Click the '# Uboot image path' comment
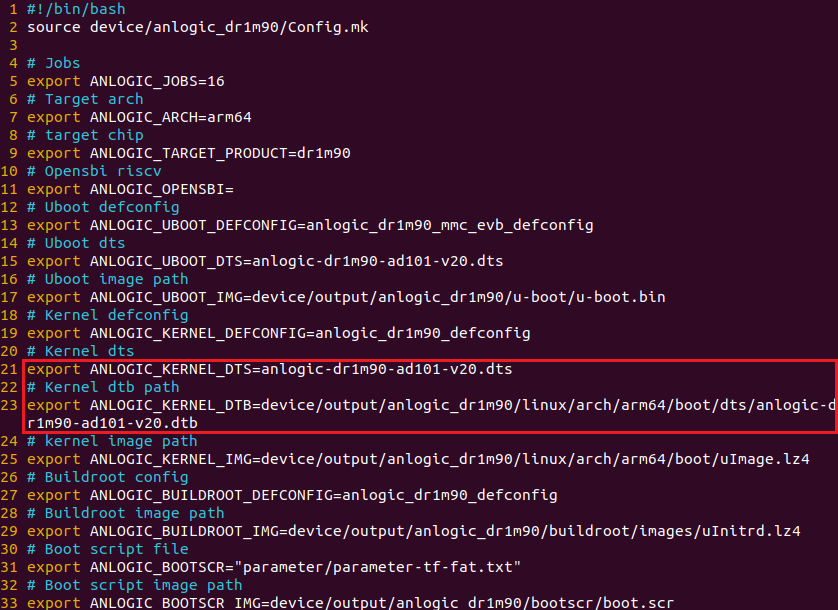The image size is (838, 610). click(x=107, y=279)
